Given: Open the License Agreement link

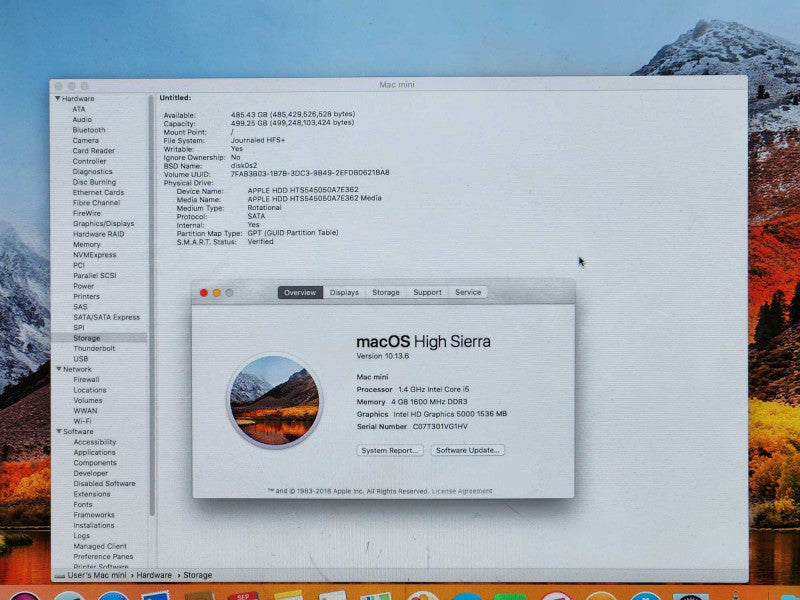Looking at the screenshot, I should click(462, 491).
